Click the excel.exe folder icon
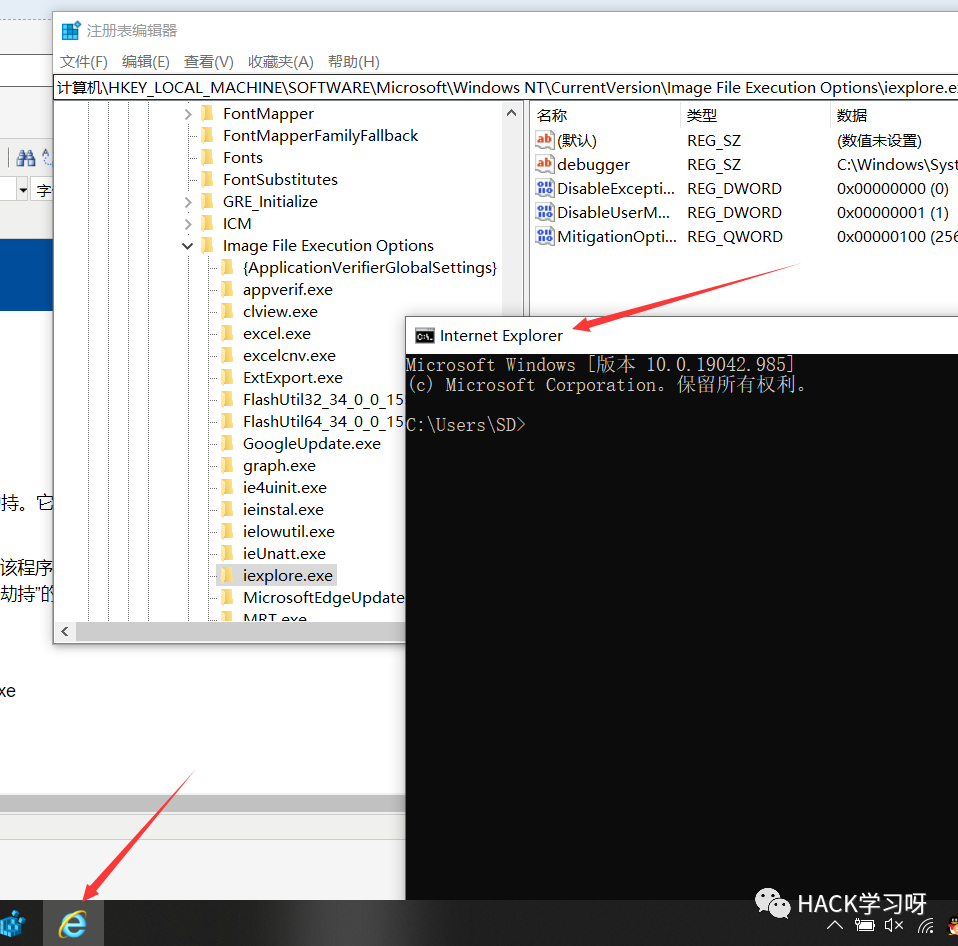The image size is (958, 946). (227, 333)
